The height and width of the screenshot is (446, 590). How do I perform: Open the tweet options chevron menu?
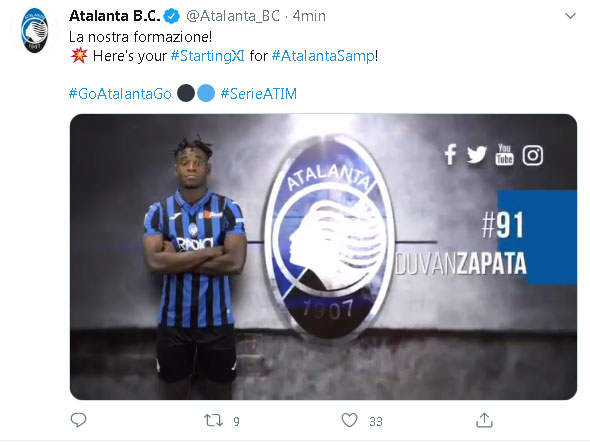click(x=570, y=16)
